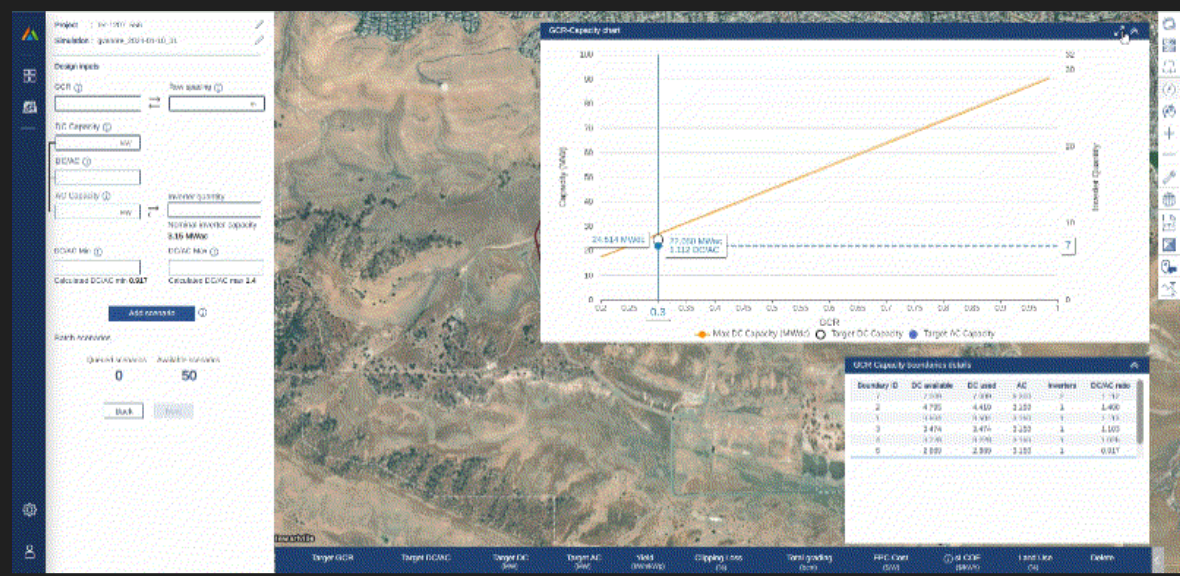Click the Inverter quantity input field

(x=214, y=210)
